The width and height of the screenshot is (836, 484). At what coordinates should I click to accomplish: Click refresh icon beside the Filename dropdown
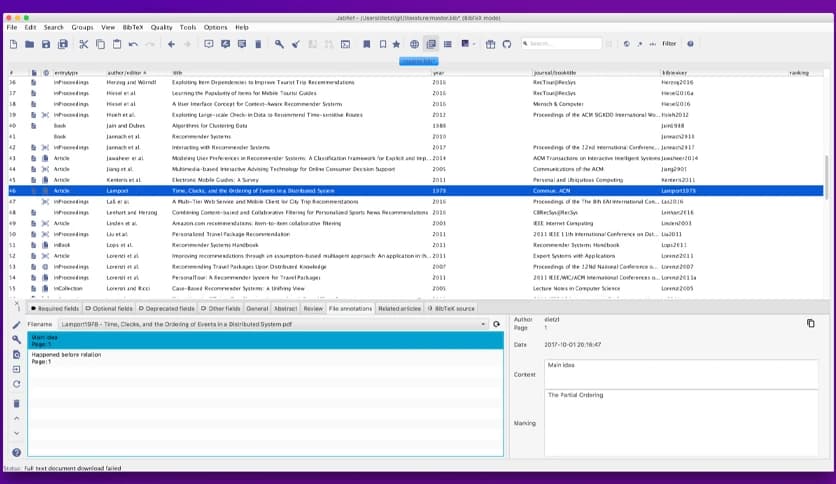(x=496, y=324)
